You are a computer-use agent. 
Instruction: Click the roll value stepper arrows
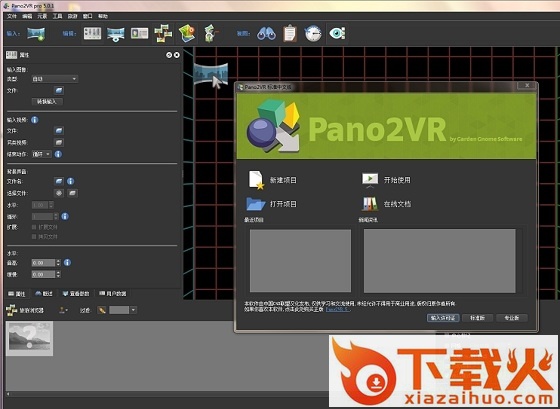tap(58, 274)
